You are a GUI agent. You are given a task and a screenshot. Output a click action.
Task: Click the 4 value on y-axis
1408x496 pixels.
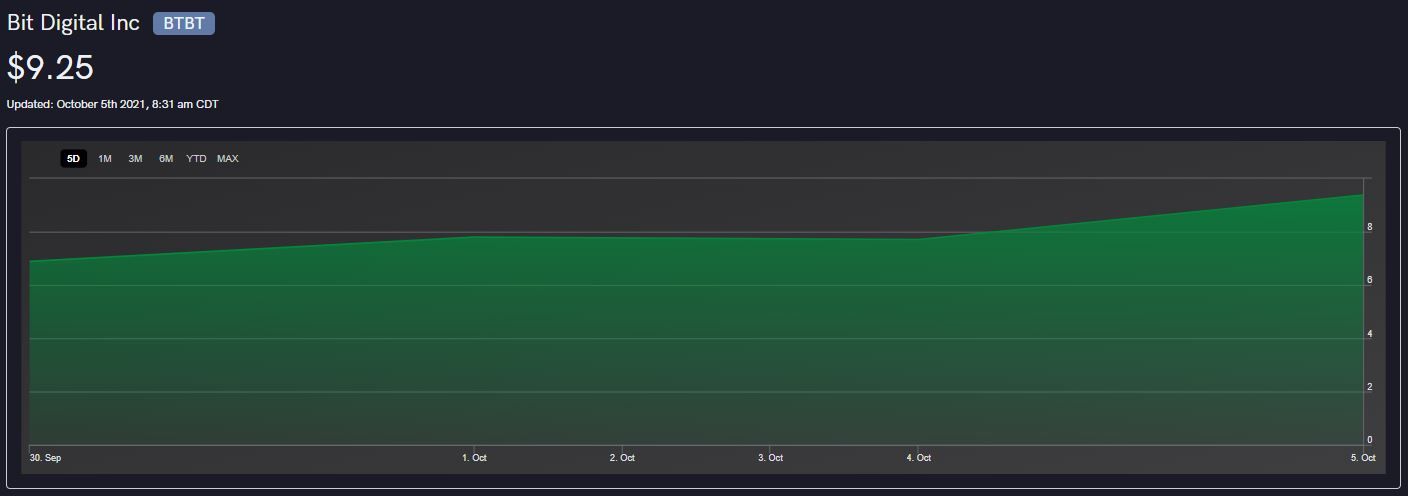click(x=1370, y=334)
